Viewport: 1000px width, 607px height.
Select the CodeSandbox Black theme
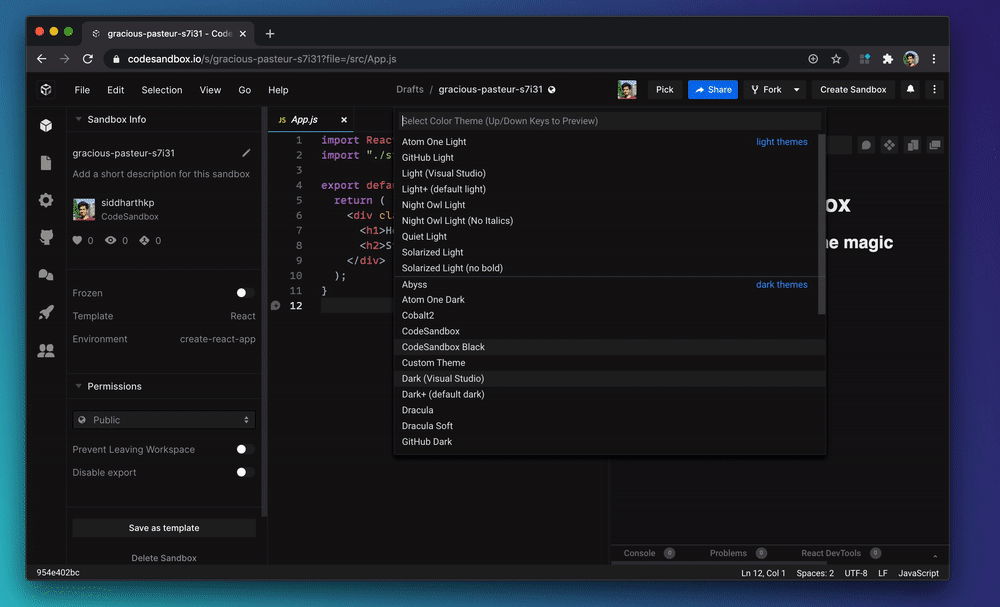tap(610, 347)
